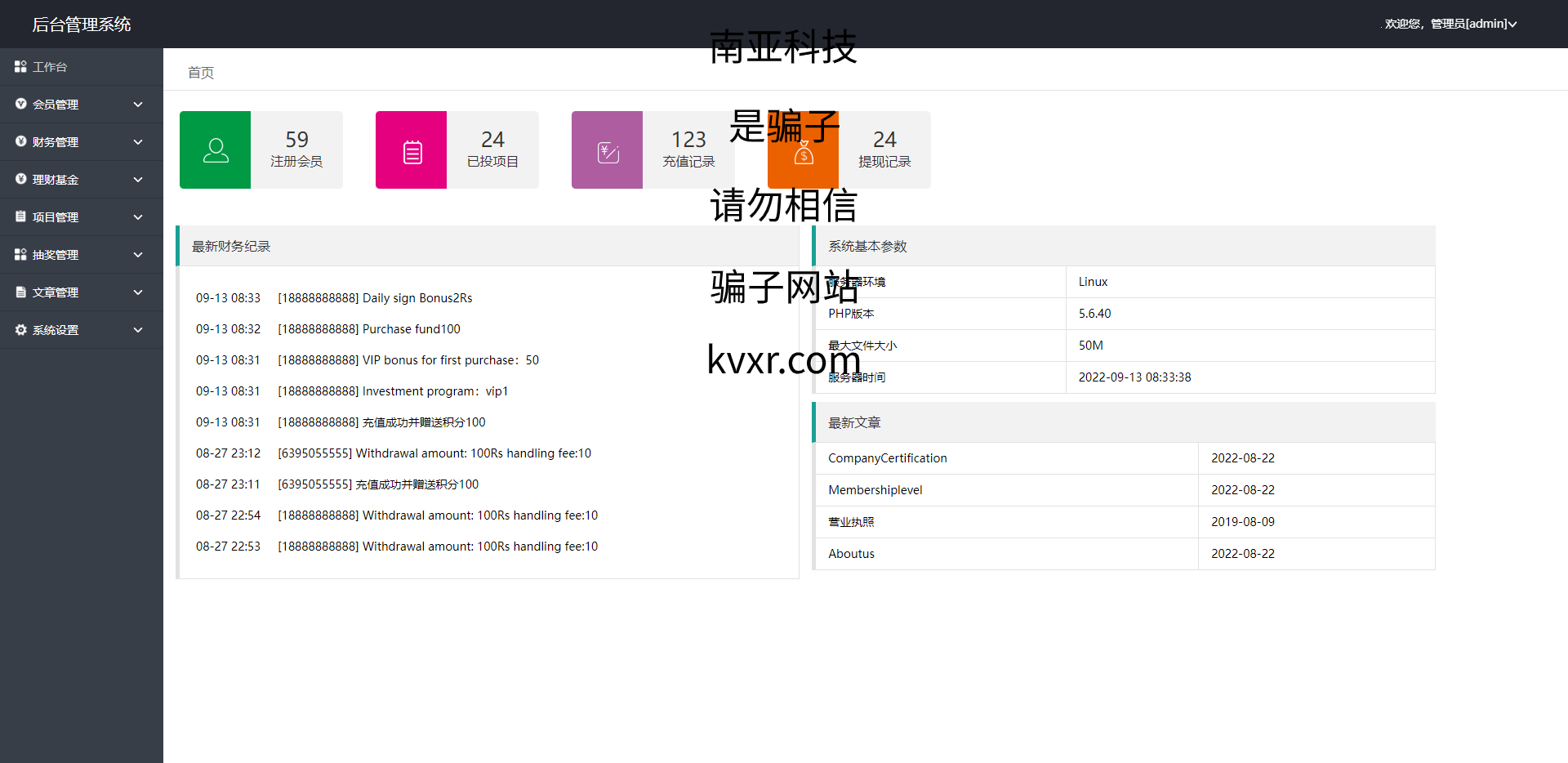Click the PHP version 5.6.40 value

(x=1094, y=314)
